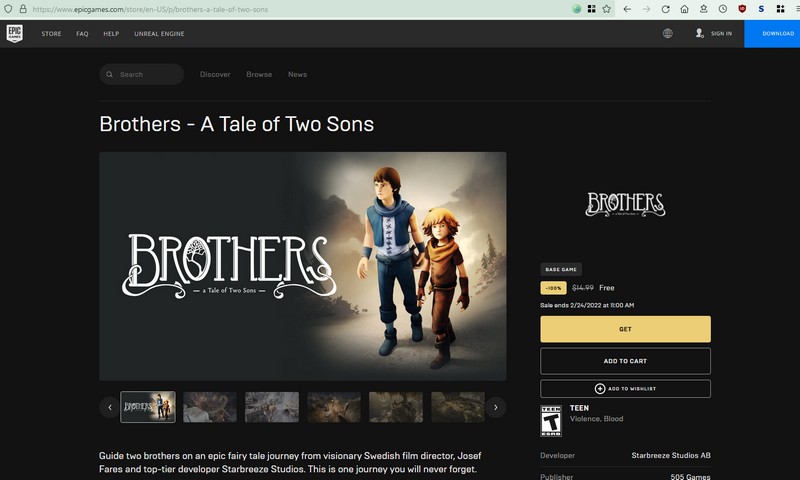This screenshot has width=800, height=480.
Task: Open the language globe selector
Action: [667, 33]
